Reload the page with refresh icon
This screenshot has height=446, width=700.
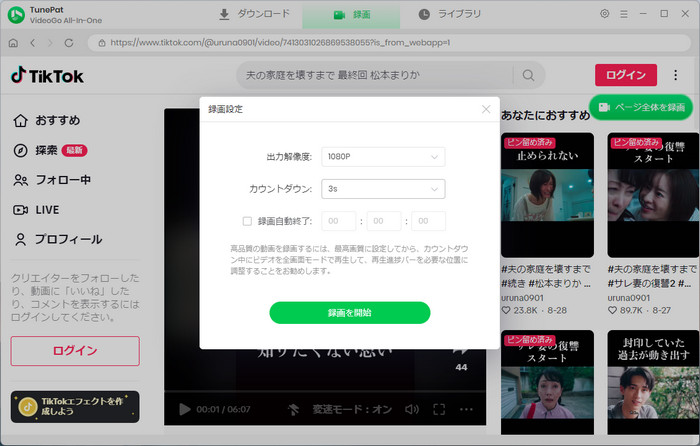69,43
